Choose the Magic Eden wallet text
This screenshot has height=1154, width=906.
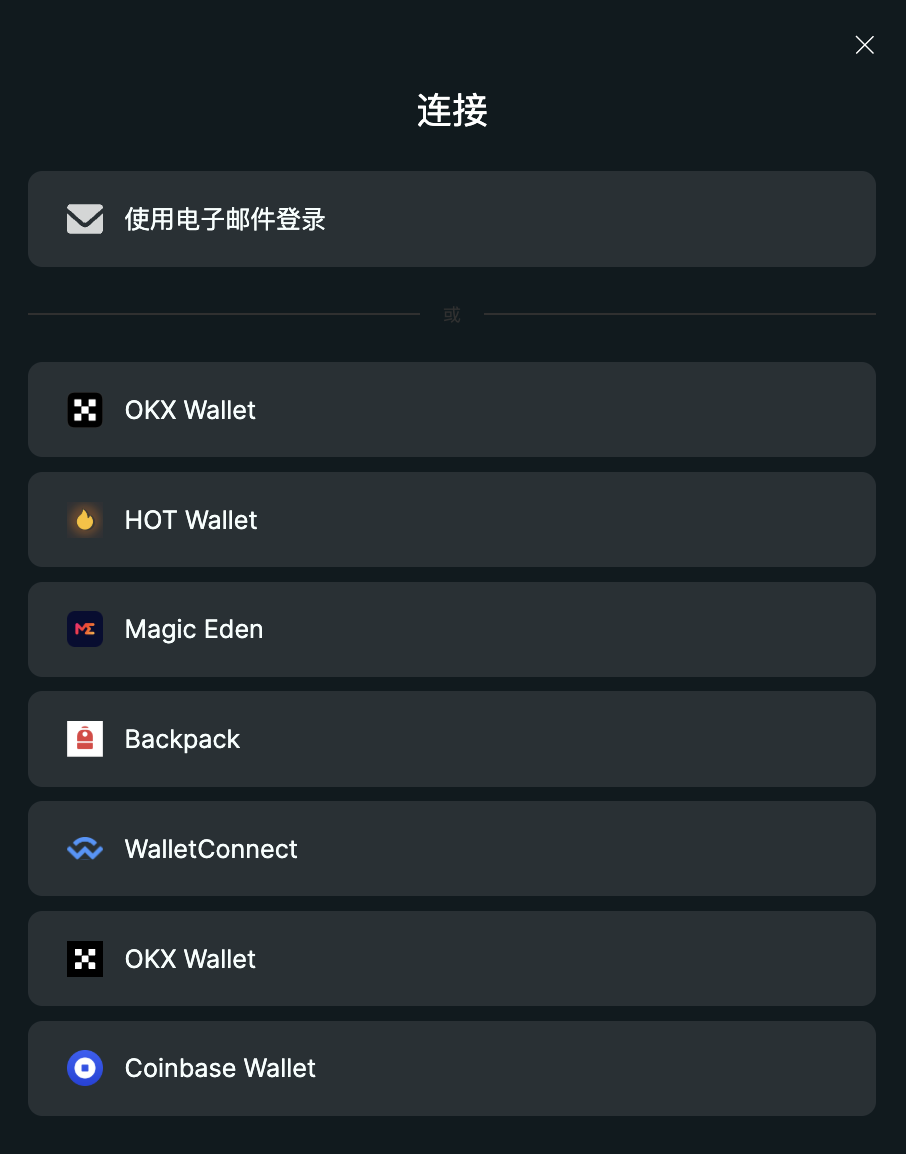[x=194, y=630]
